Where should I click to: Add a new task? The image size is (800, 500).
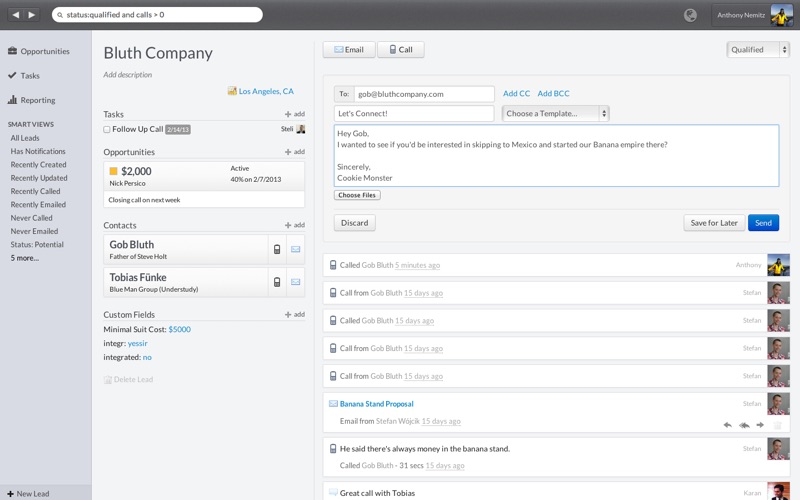coord(295,114)
